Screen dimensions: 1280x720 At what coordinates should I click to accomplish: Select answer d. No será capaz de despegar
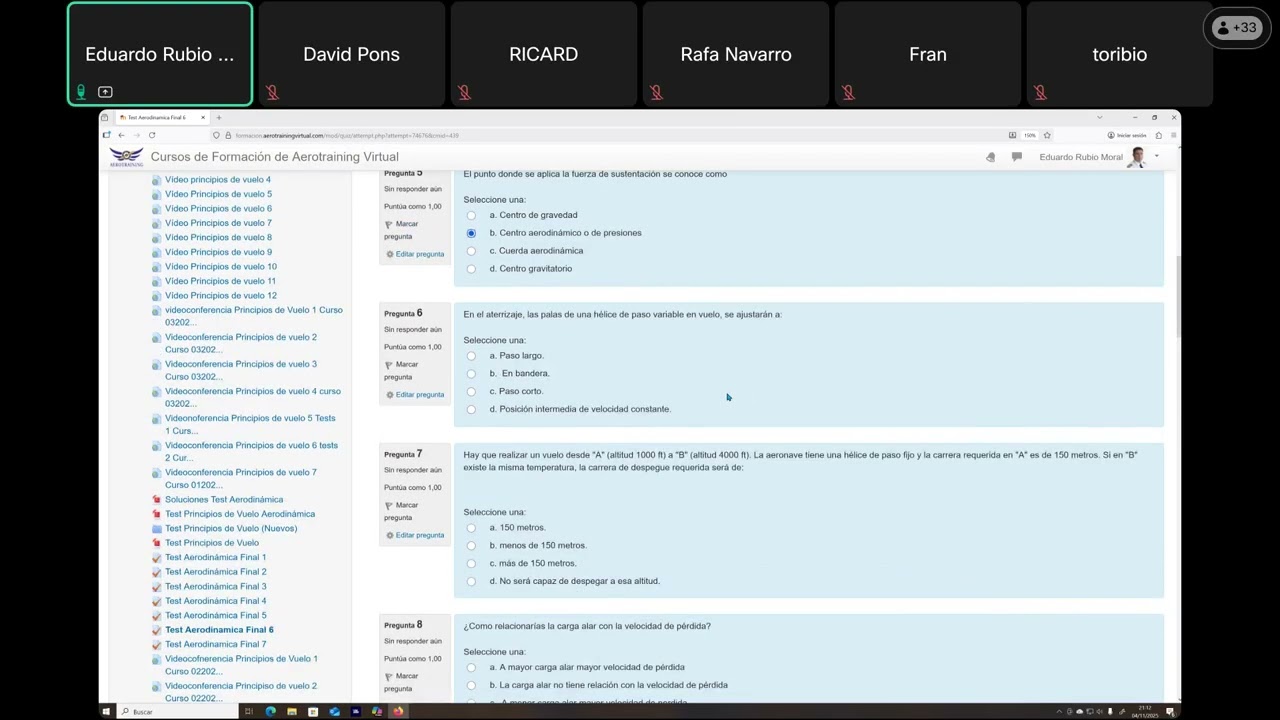click(471, 581)
